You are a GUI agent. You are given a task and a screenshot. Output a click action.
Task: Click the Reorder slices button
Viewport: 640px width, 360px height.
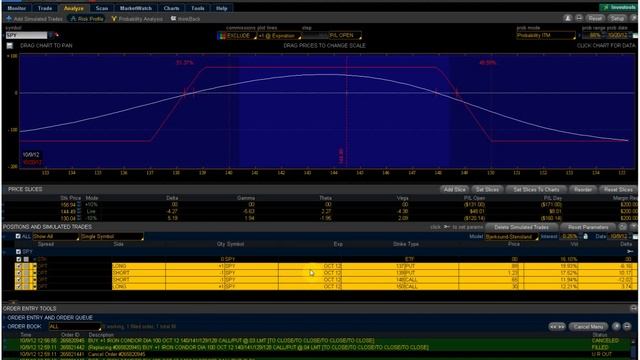click(582, 189)
